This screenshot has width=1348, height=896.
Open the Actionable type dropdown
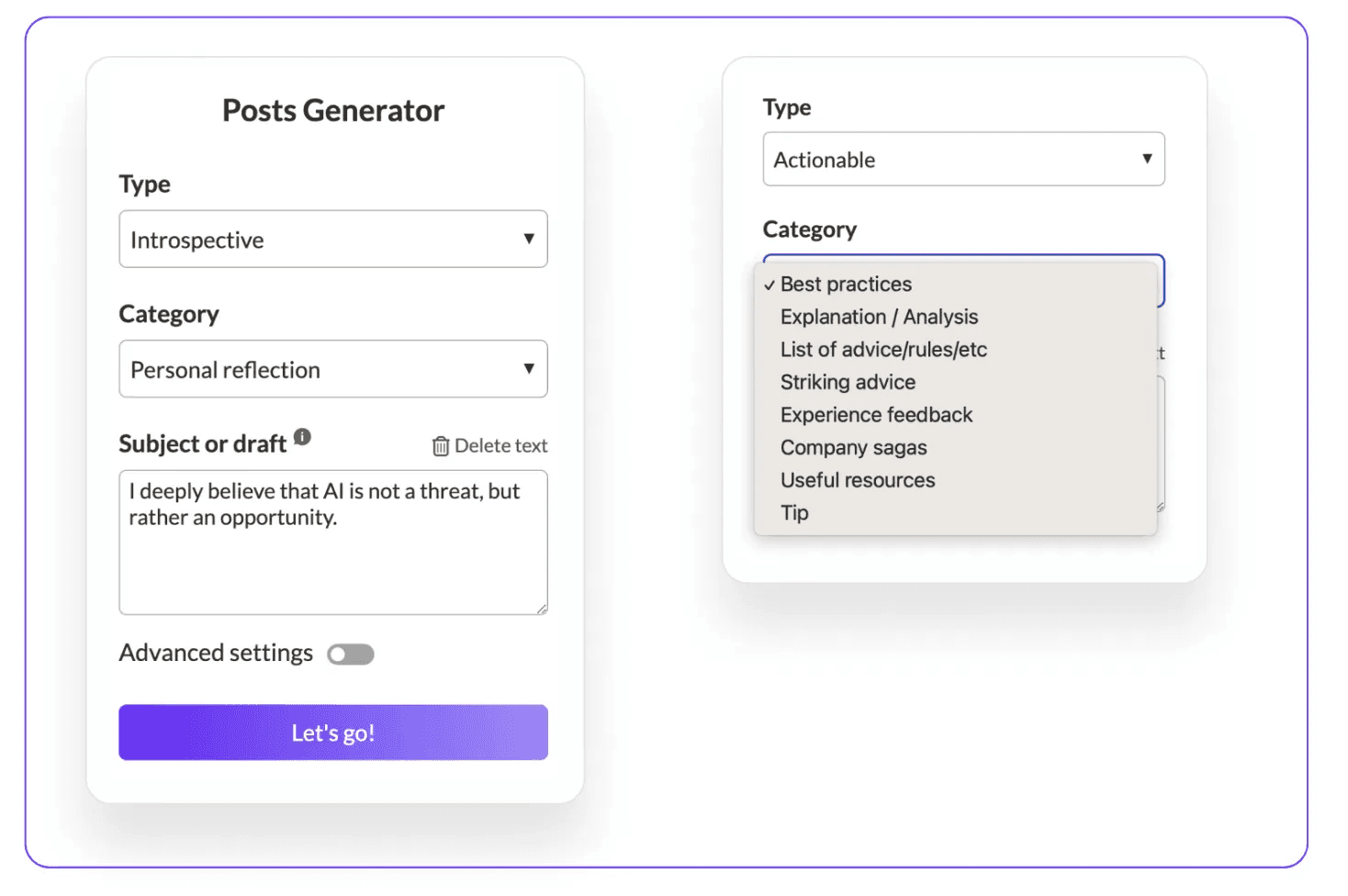[x=963, y=160]
